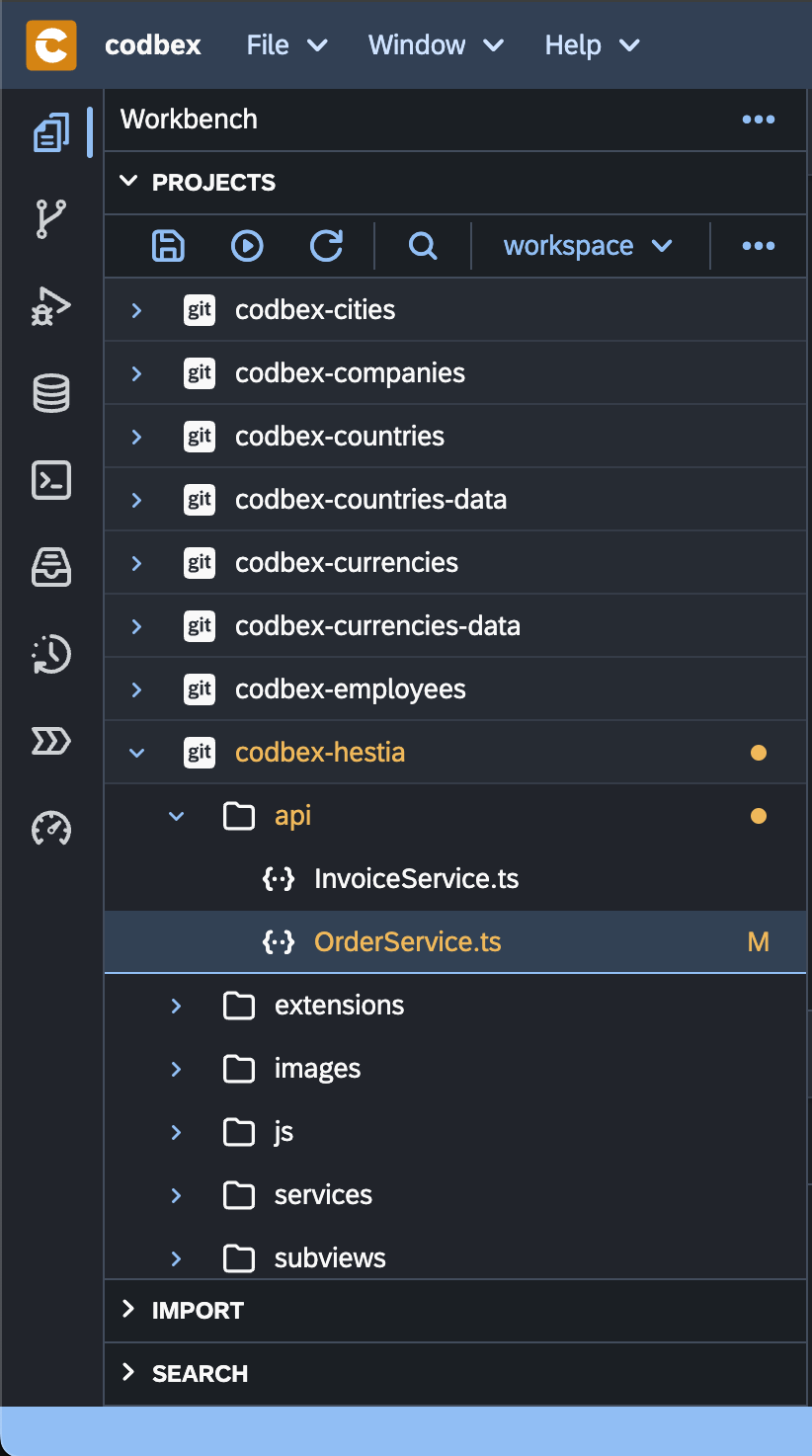Viewport: 812px width, 1456px height.
Task: Open the double-arrow jobs icon in sidebar
Action: tap(51, 741)
